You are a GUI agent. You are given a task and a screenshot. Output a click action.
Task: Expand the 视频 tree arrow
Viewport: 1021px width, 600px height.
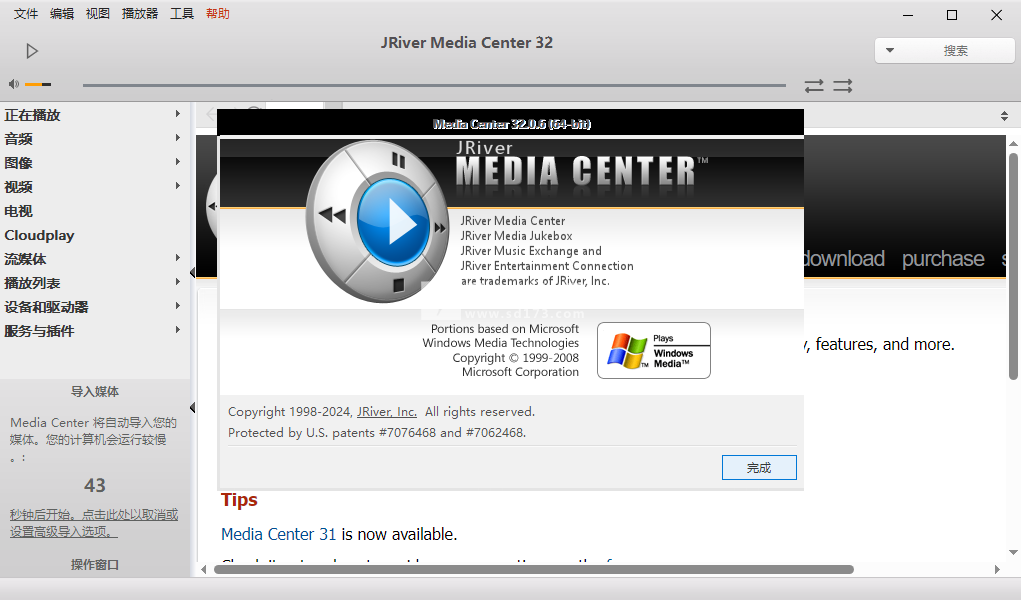tap(178, 186)
